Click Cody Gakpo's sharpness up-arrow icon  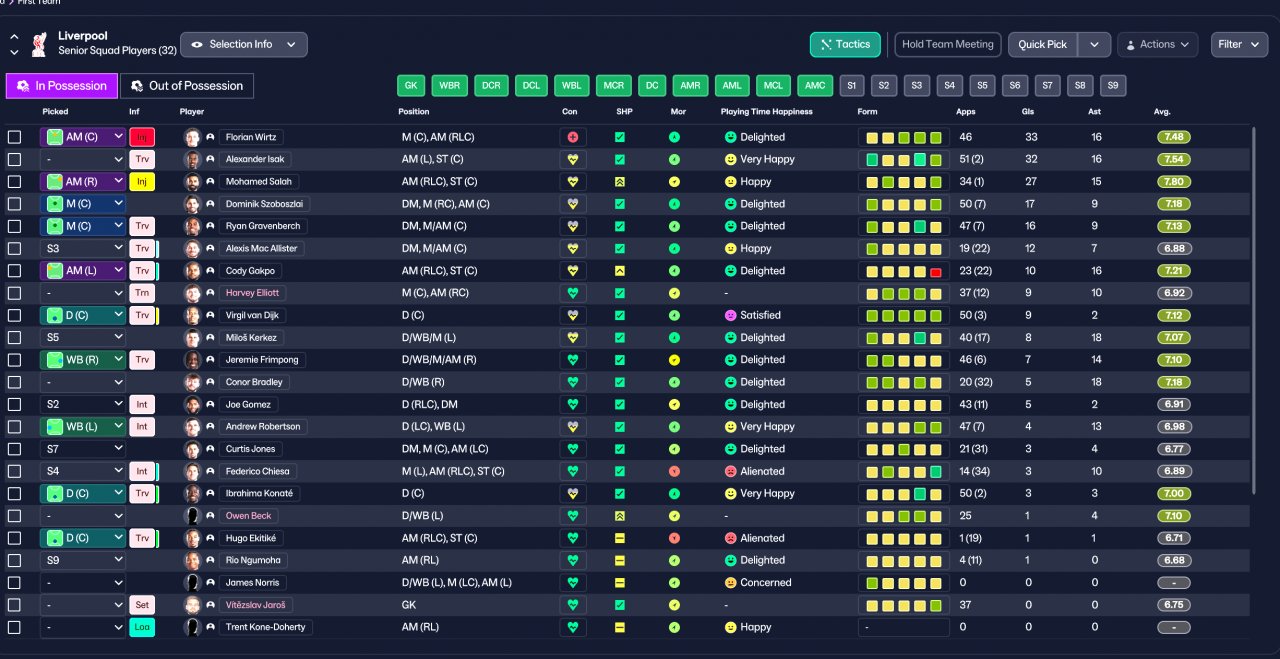(x=620, y=271)
